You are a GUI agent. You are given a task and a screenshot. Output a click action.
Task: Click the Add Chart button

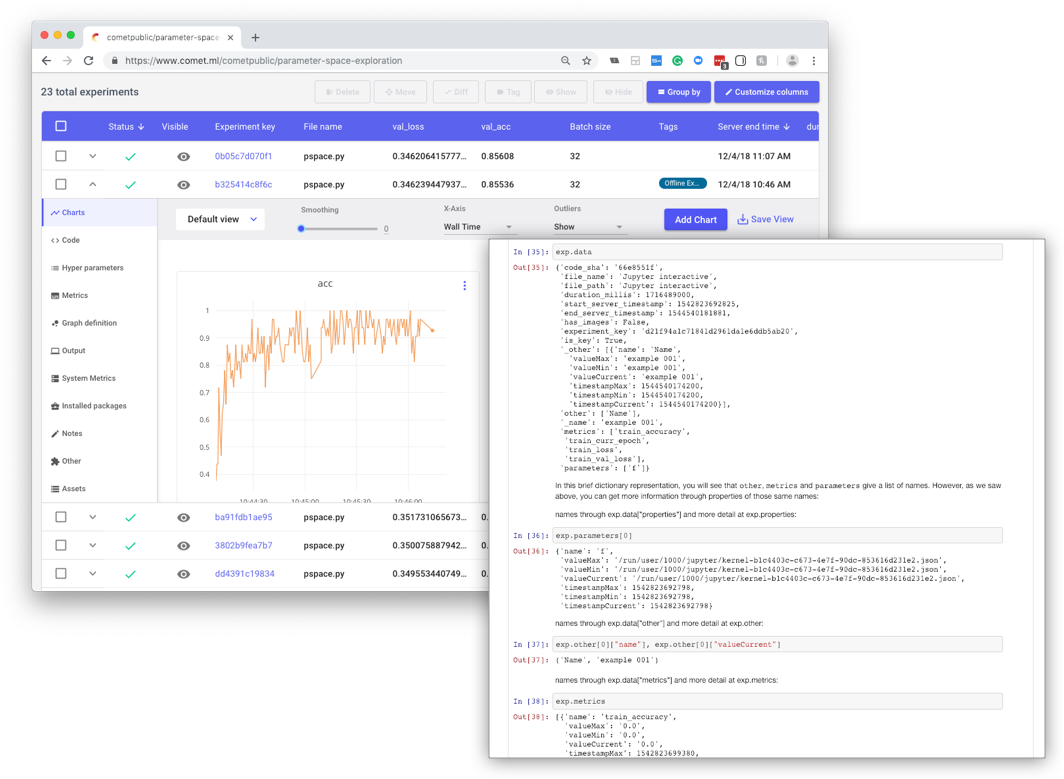tap(695, 218)
